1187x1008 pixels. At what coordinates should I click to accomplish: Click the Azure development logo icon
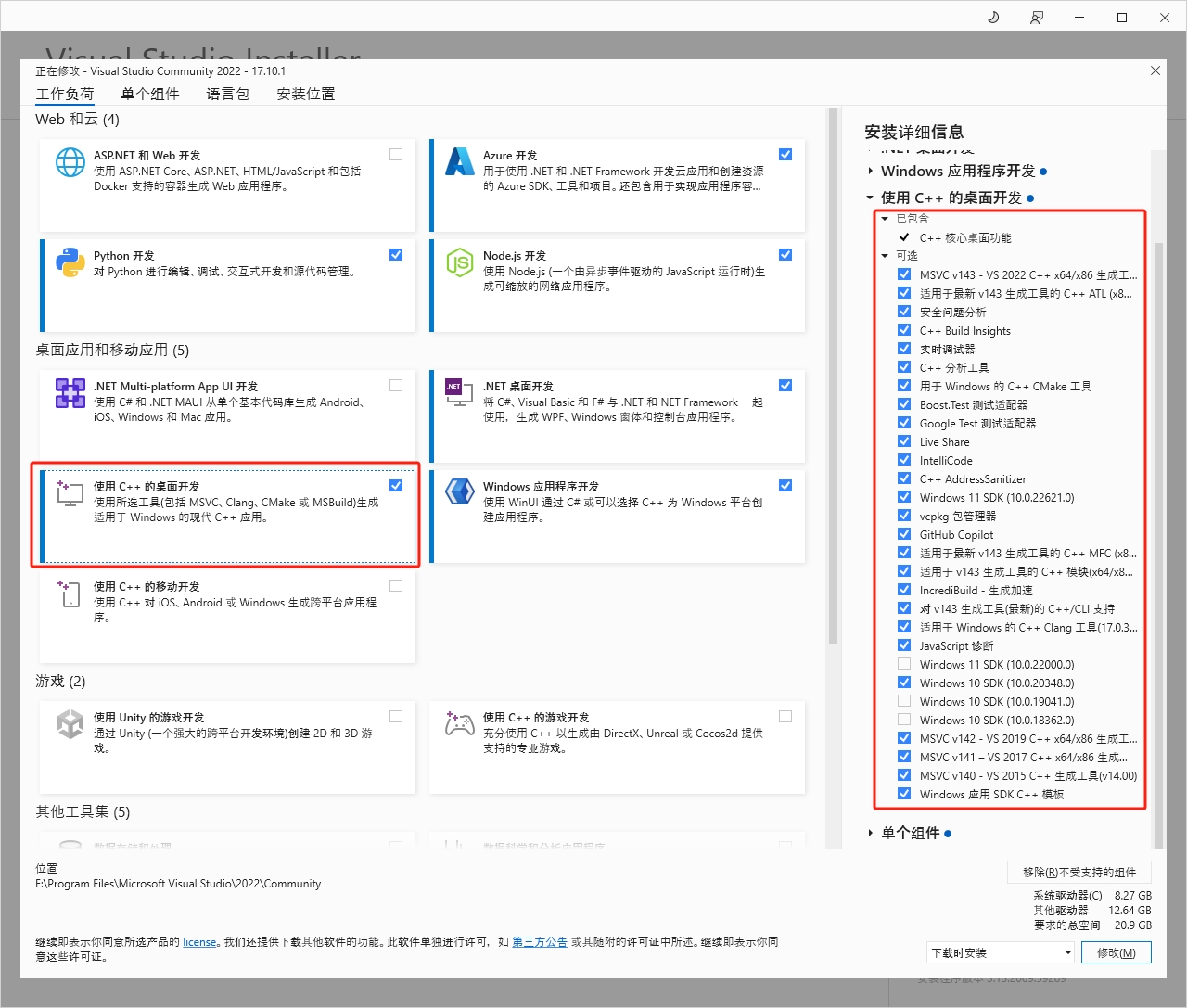[x=460, y=162]
